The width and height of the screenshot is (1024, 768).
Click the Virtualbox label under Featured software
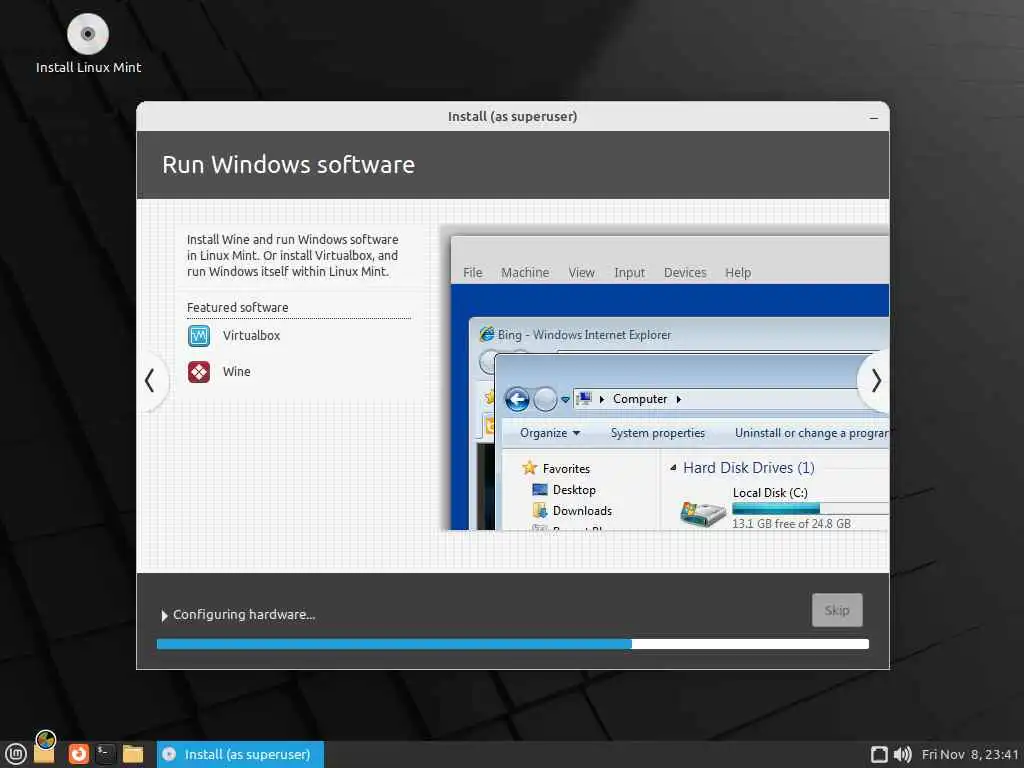pos(251,336)
